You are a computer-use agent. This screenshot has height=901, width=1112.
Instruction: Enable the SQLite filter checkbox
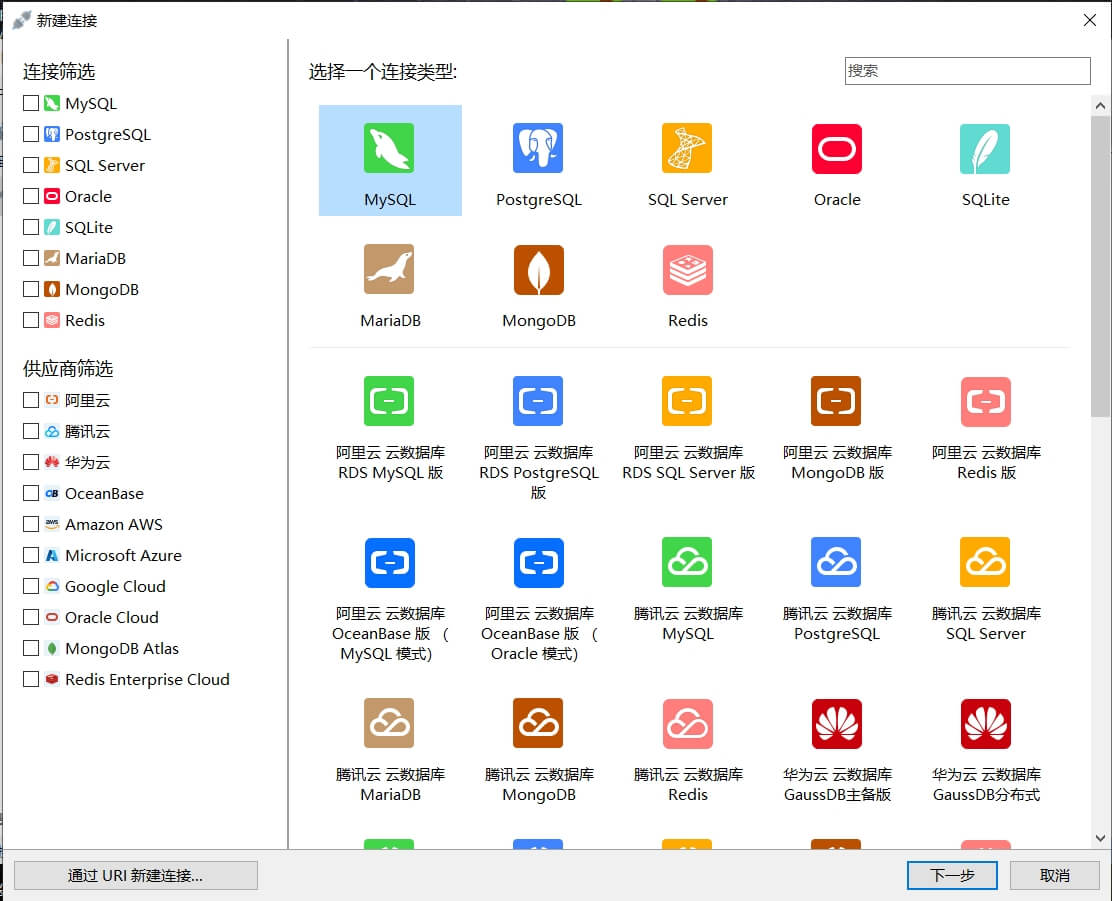[30, 227]
